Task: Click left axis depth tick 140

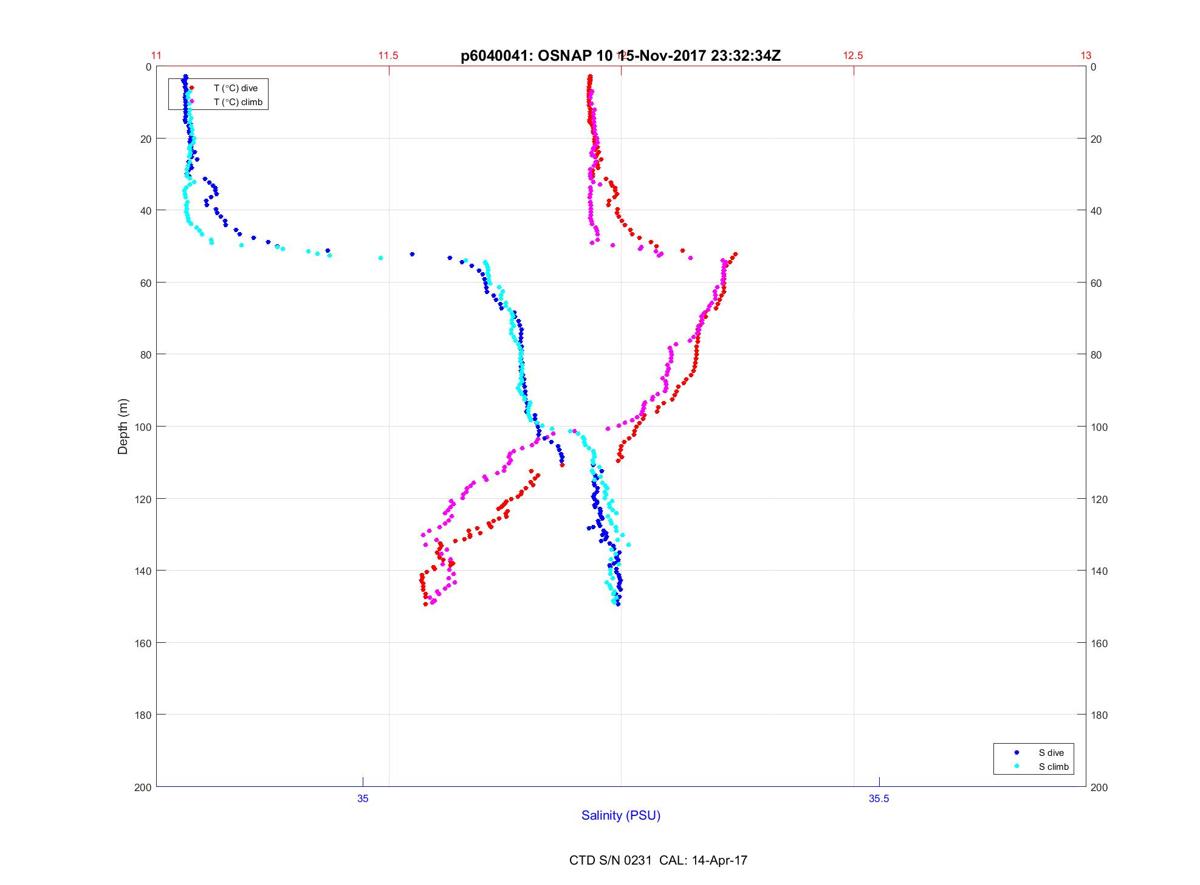Action: coord(142,571)
